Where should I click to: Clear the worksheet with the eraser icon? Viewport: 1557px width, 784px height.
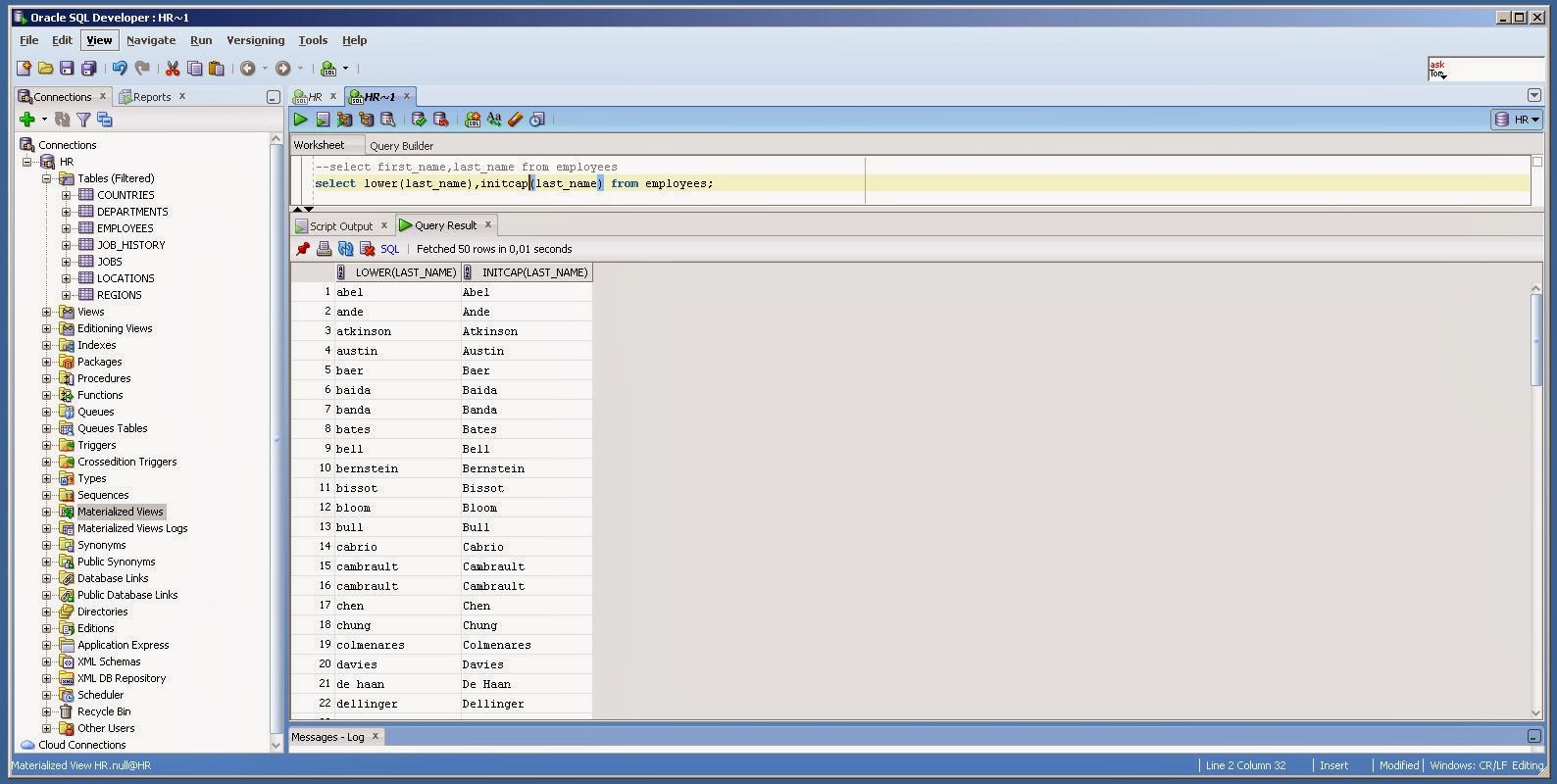tap(516, 120)
